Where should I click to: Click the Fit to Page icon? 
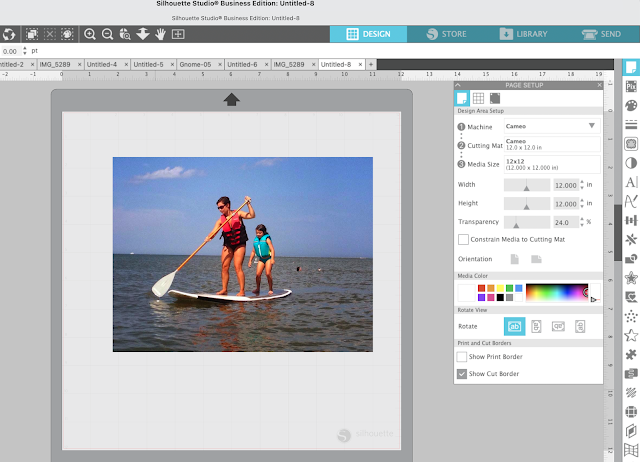tap(178, 34)
